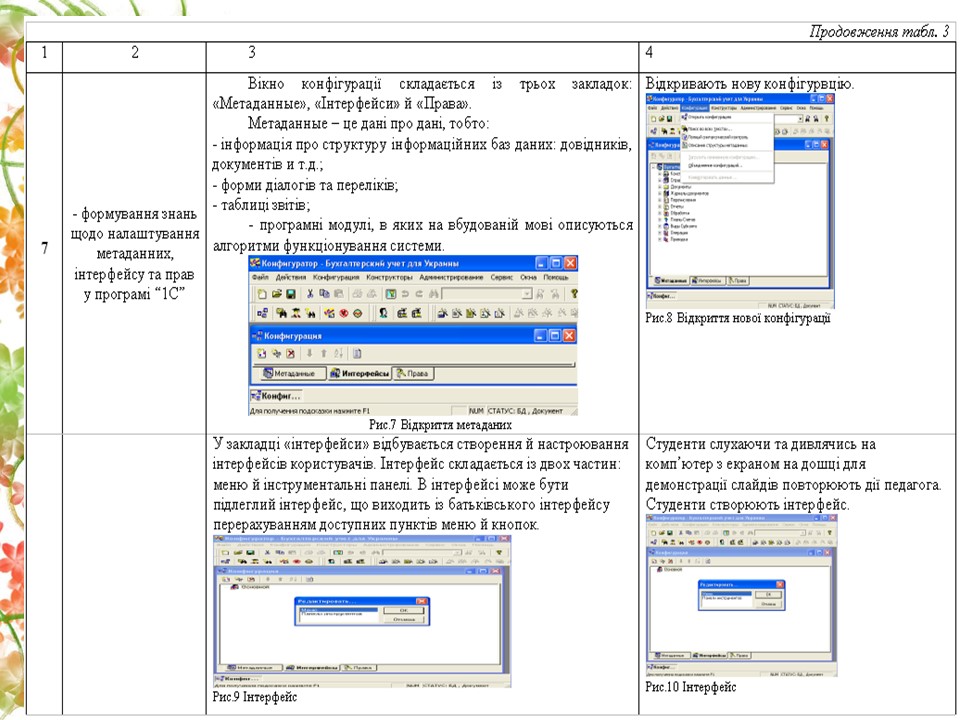Click the Save floppy disk icon in Fig. 7
The image size is (960, 720).
click(290, 294)
